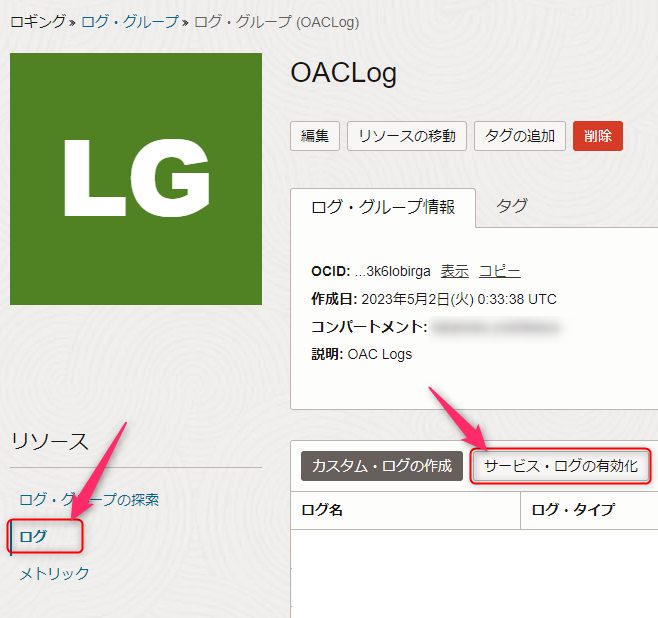The width and height of the screenshot is (658, 618).
Task: Click the red 削除 button
Action: (598, 136)
